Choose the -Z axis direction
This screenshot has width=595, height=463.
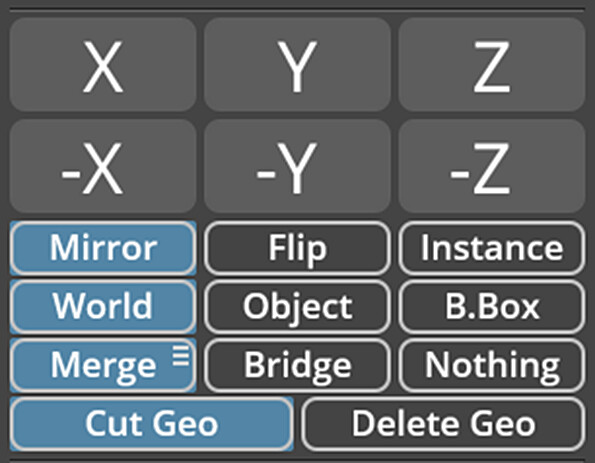click(491, 166)
